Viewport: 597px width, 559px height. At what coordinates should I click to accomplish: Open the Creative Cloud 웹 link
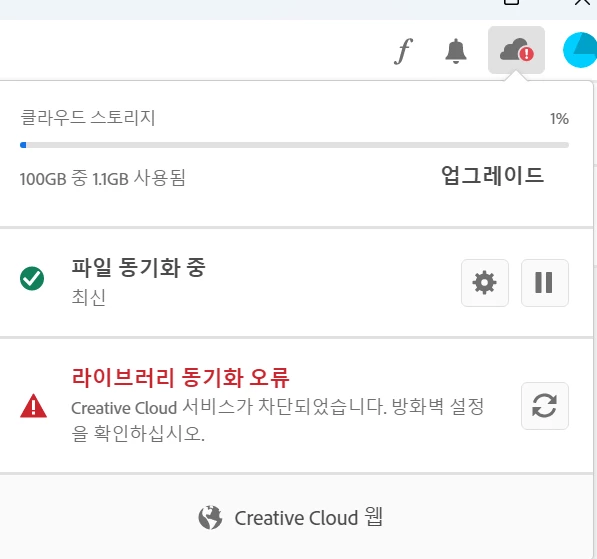click(291, 517)
